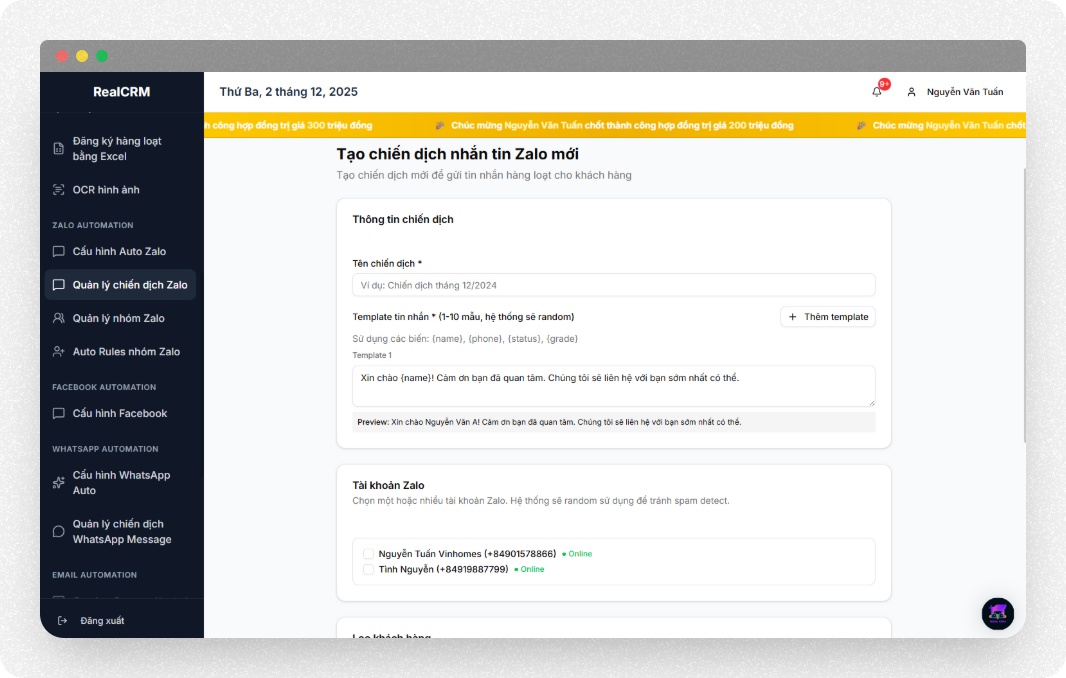Click the 300 triệu đồng banner text
Screen dimensions: 1066x678
pyautogui.click(x=288, y=125)
